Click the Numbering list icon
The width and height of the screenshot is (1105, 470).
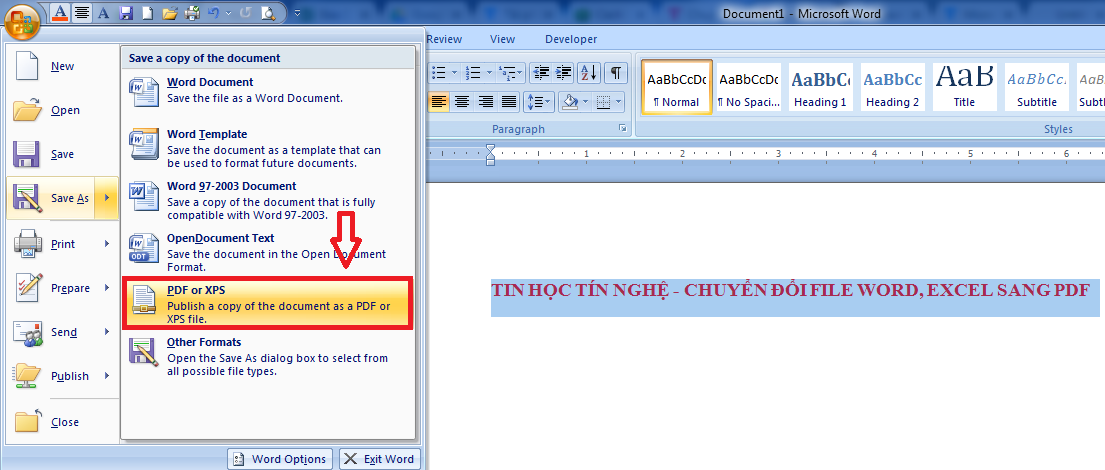[x=472, y=72]
